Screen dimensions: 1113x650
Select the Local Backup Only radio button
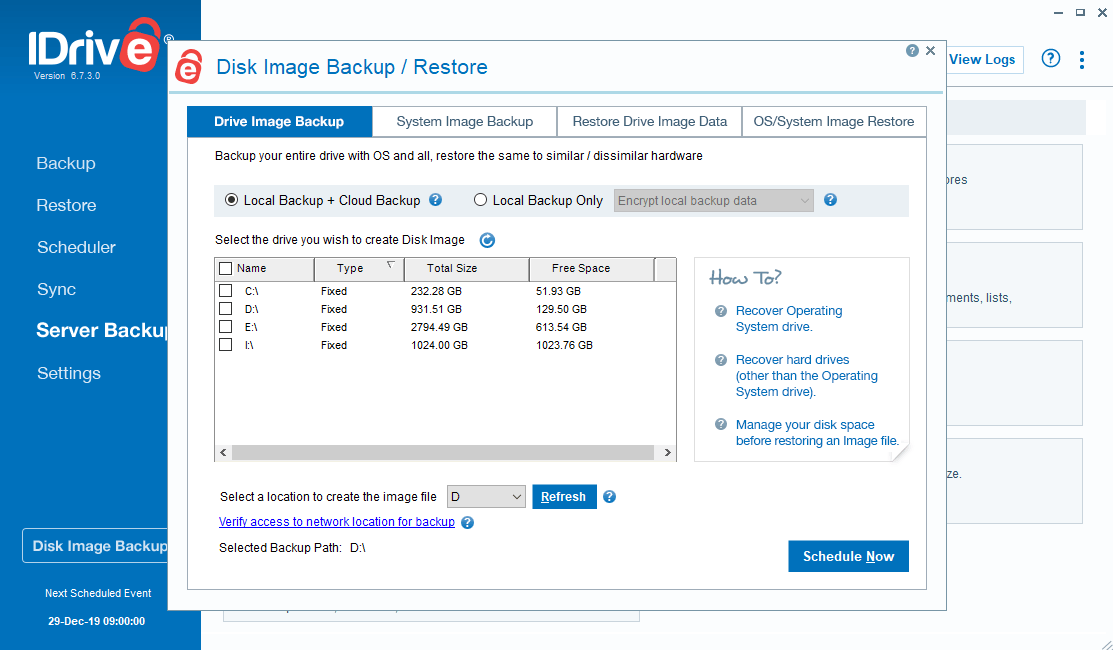[480, 200]
